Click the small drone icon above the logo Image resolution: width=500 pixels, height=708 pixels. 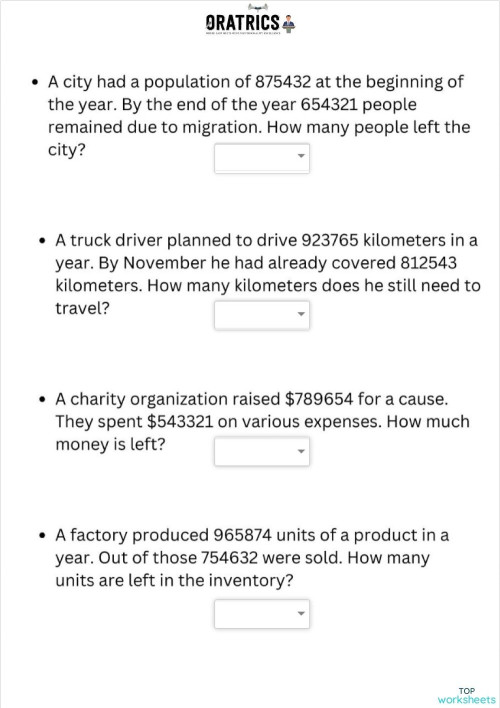pos(258,7)
